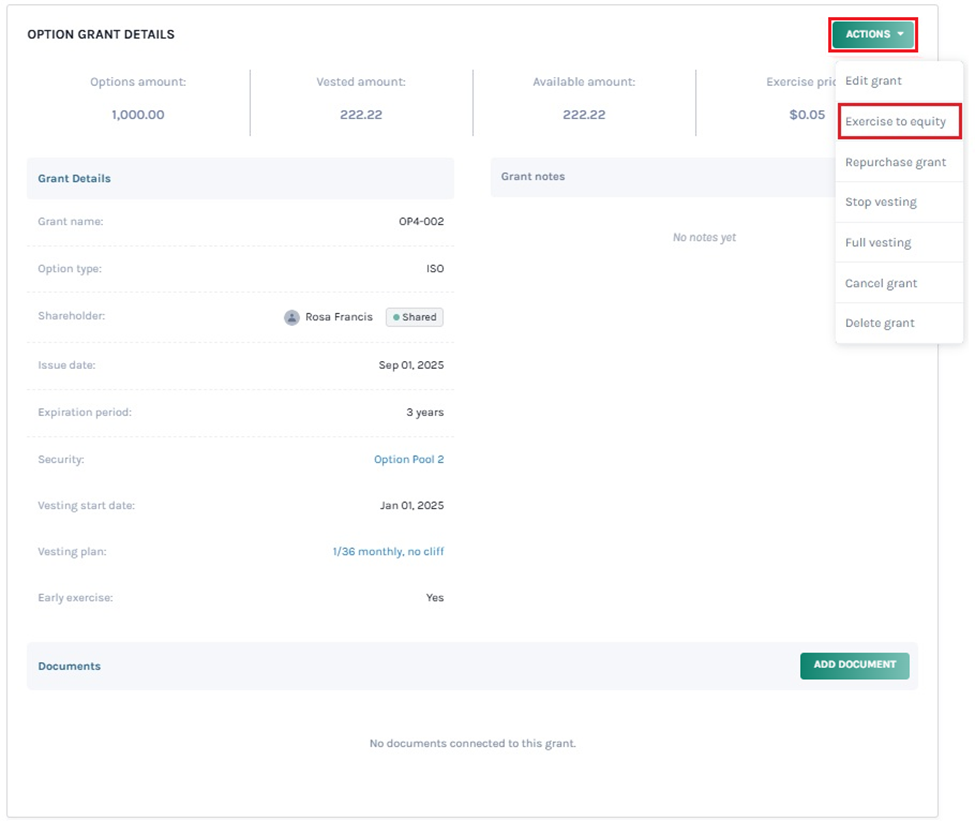The height and width of the screenshot is (821, 975).
Task: Click the Shared status badge
Action: click(414, 317)
